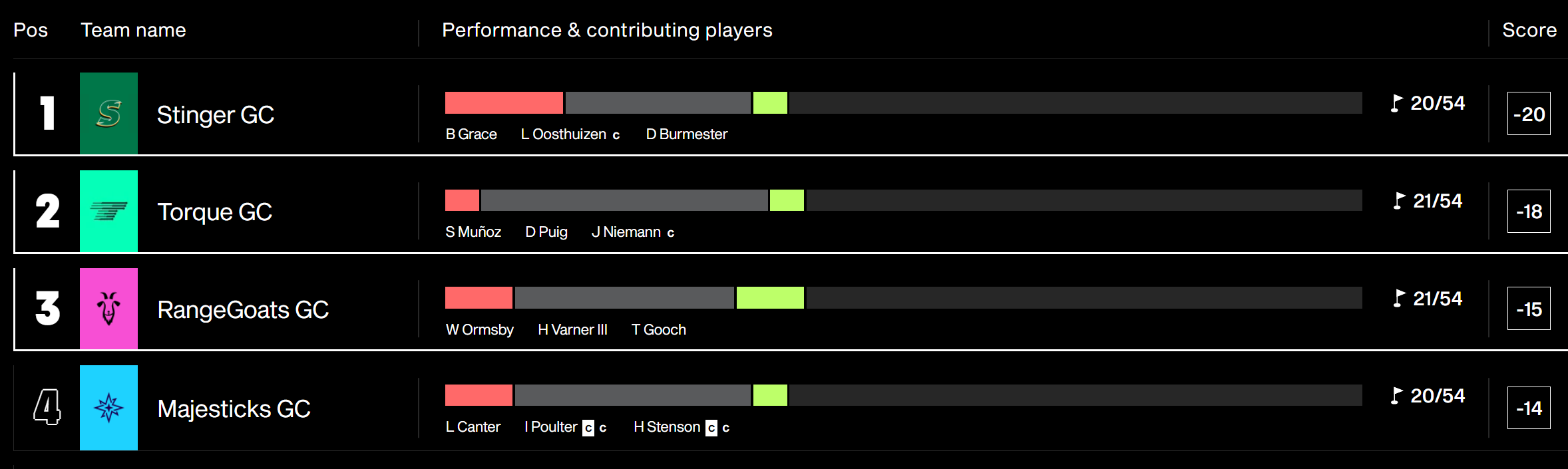Click the -15 score box for RangeGoats
The image size is (1568, 469).
coord(1529,309)
